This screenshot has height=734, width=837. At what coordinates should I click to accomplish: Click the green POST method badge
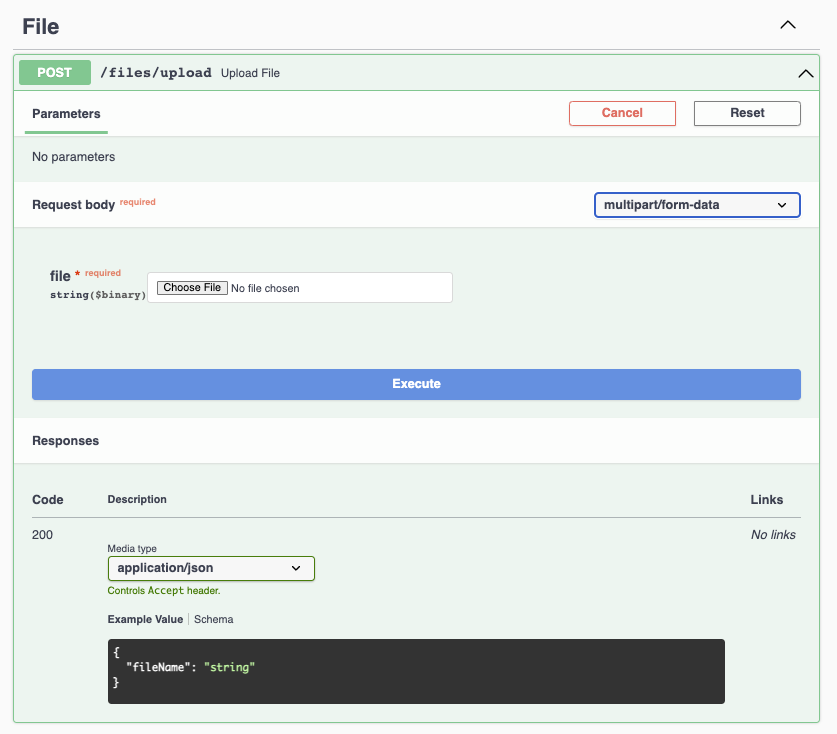pos(55,72)
